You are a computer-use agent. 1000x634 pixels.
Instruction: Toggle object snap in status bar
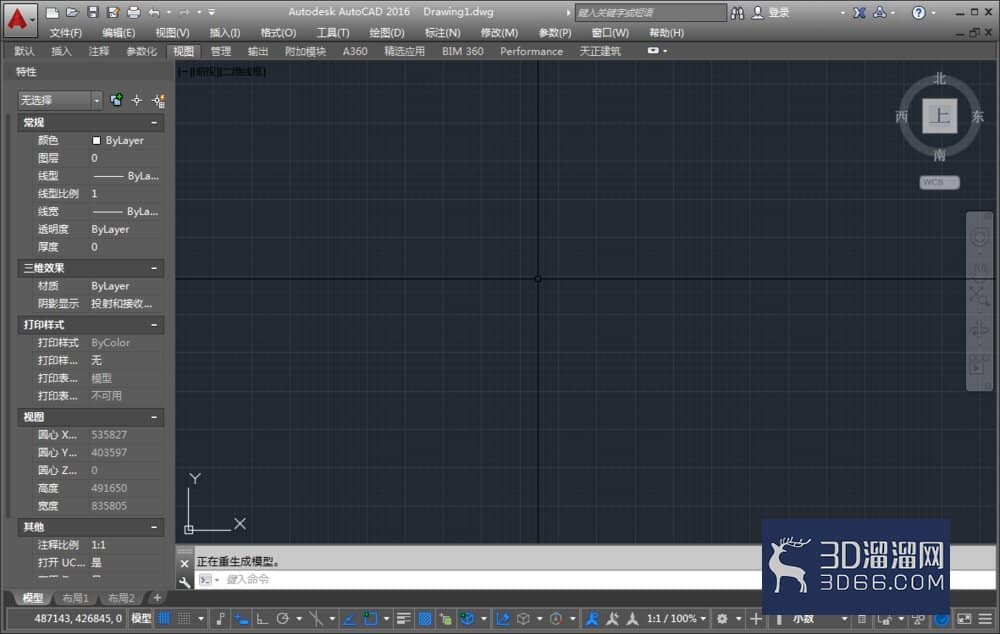(370, 619)
